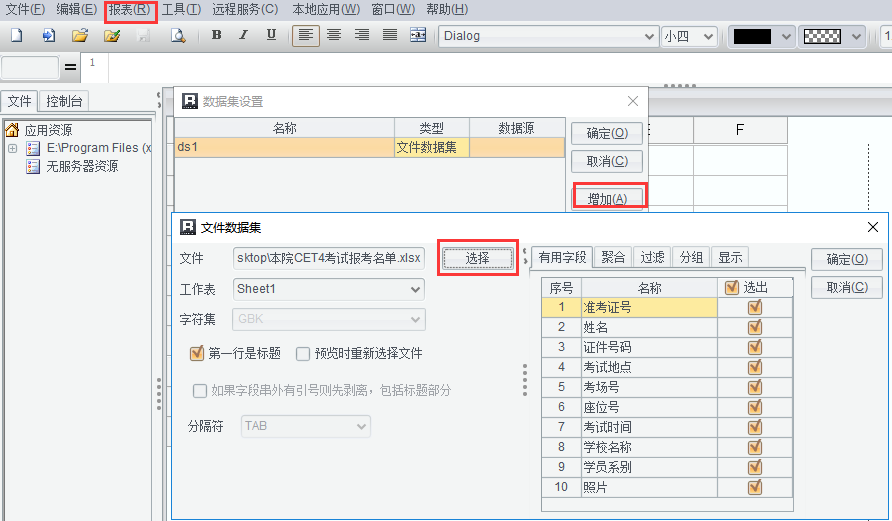The image size is (892, 521).
Task: Uncheck the 照片 field checkbox
Action: 755,487
